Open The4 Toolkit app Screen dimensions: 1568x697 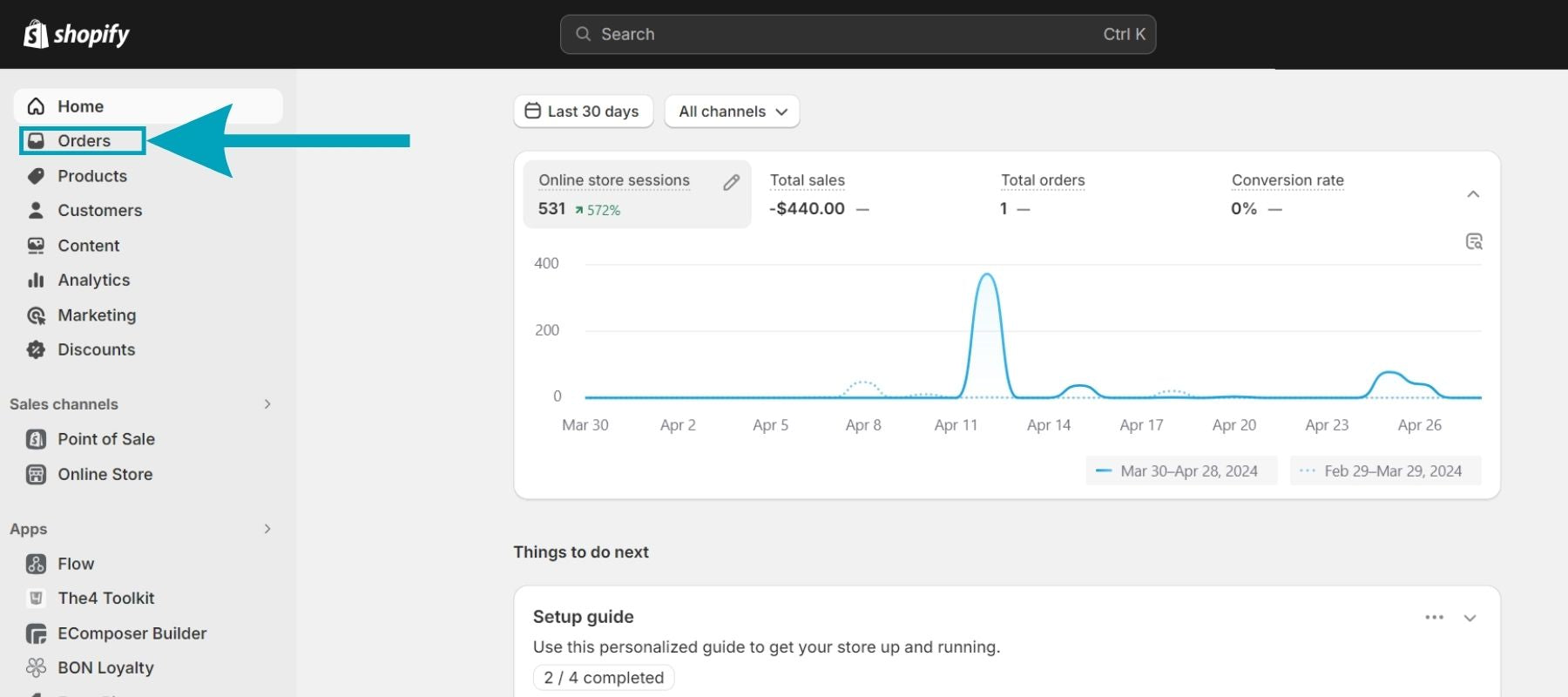(105, 599)
